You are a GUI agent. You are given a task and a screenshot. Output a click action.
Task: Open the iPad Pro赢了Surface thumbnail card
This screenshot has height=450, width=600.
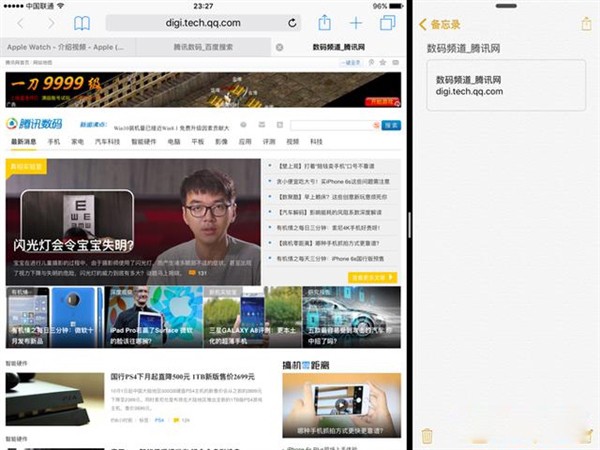point(154,317)
